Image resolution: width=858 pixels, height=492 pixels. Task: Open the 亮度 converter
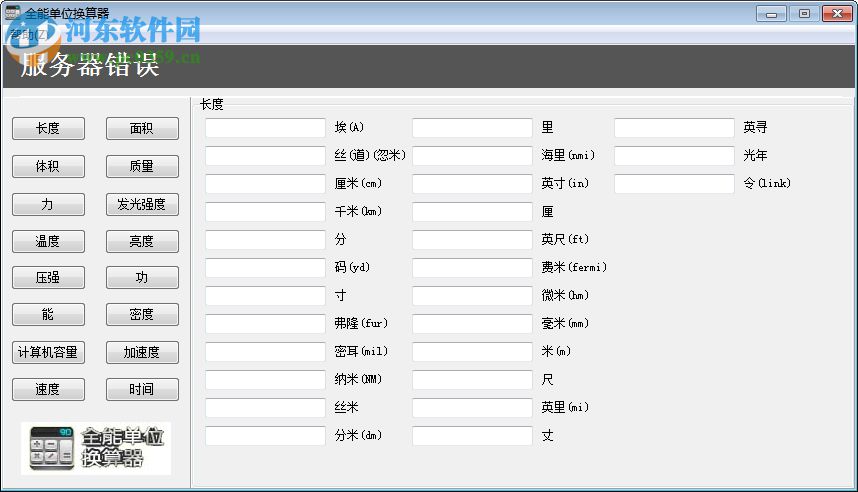pos(142,241)
